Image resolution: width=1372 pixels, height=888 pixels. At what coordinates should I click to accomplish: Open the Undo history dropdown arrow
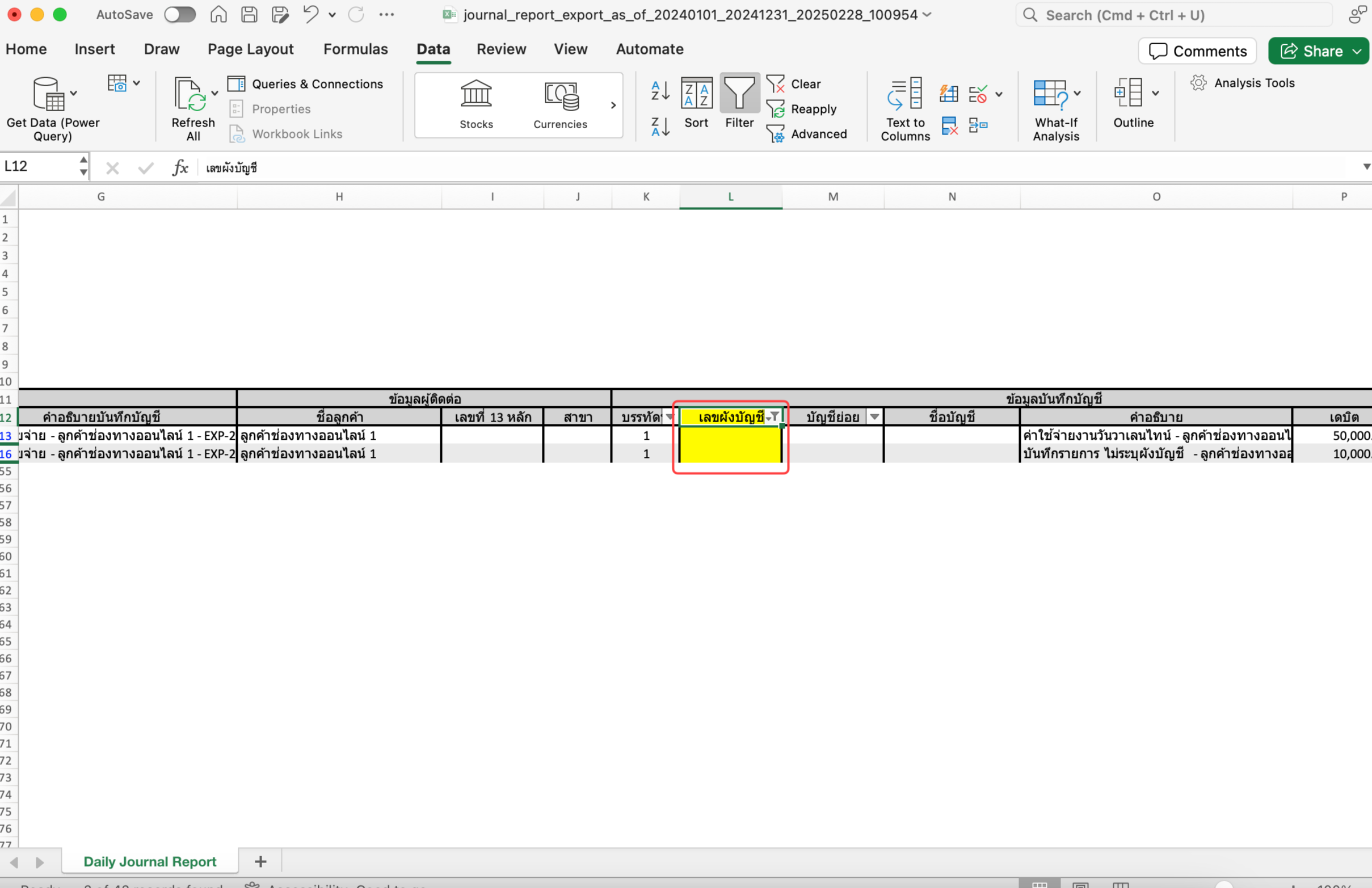(x=332, y=15)
